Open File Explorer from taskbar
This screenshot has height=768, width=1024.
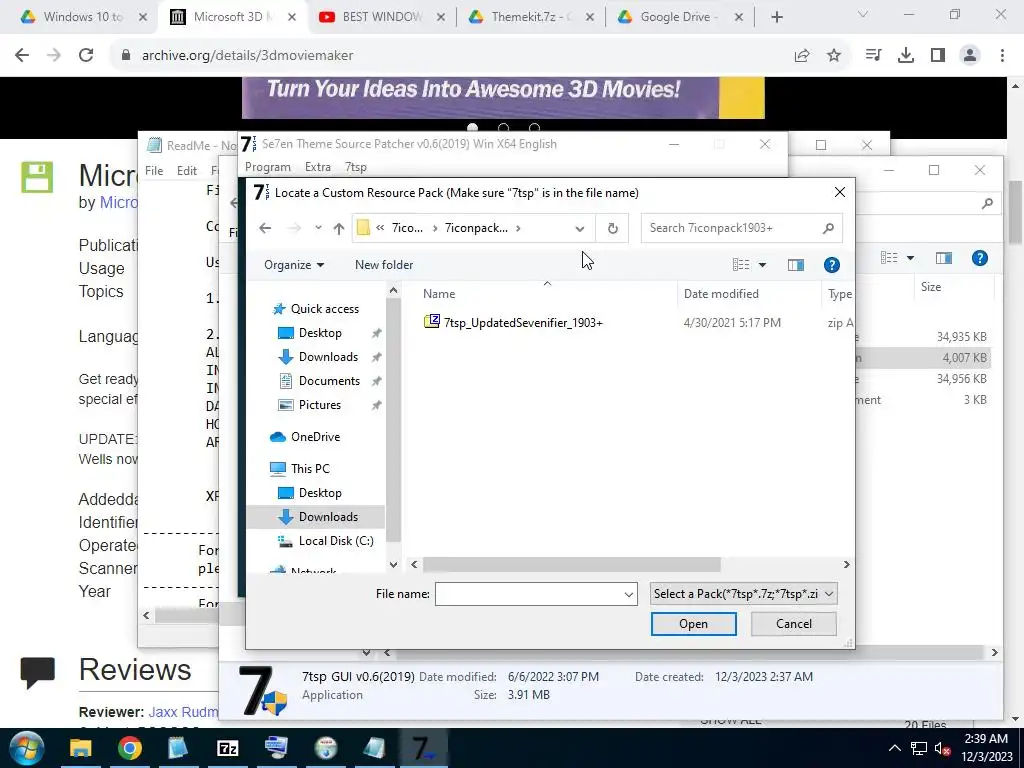81,748
